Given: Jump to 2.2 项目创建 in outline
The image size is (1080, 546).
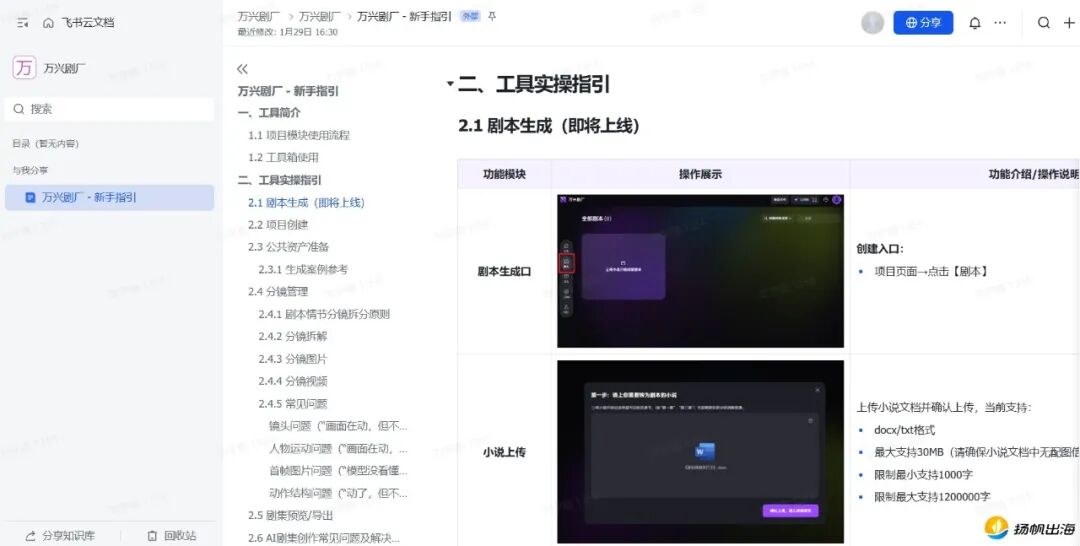Looking at the screenshot, I should click(x=278, y=225).
